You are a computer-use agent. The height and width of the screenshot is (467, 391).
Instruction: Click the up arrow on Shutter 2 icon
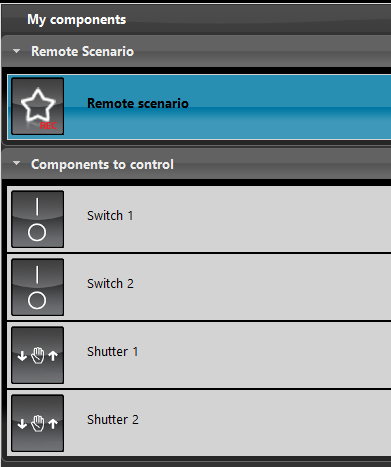pos(53,424)
